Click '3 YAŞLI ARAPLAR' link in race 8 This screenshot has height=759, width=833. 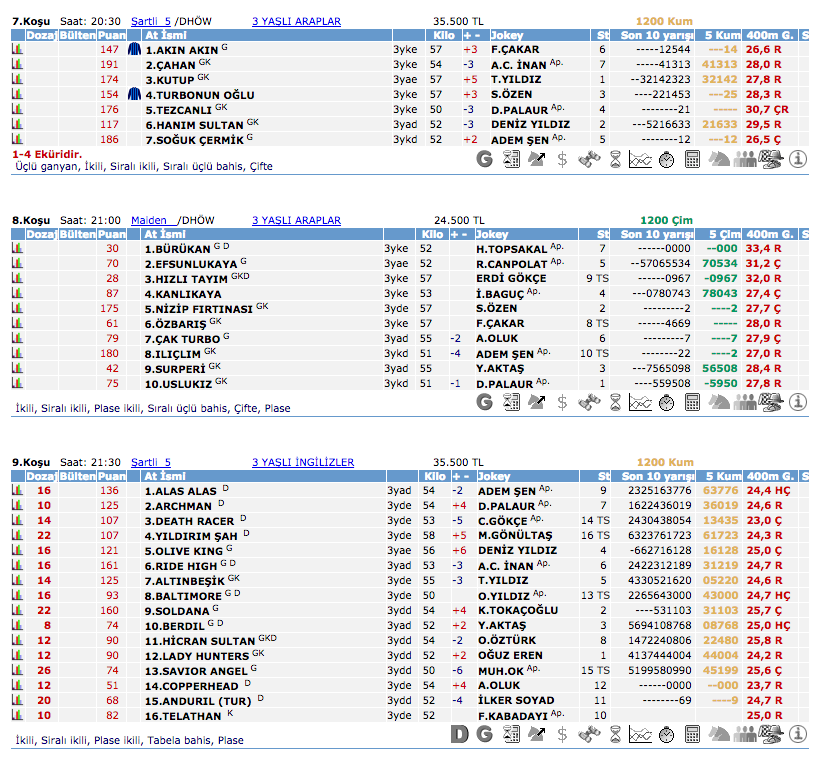295,220
